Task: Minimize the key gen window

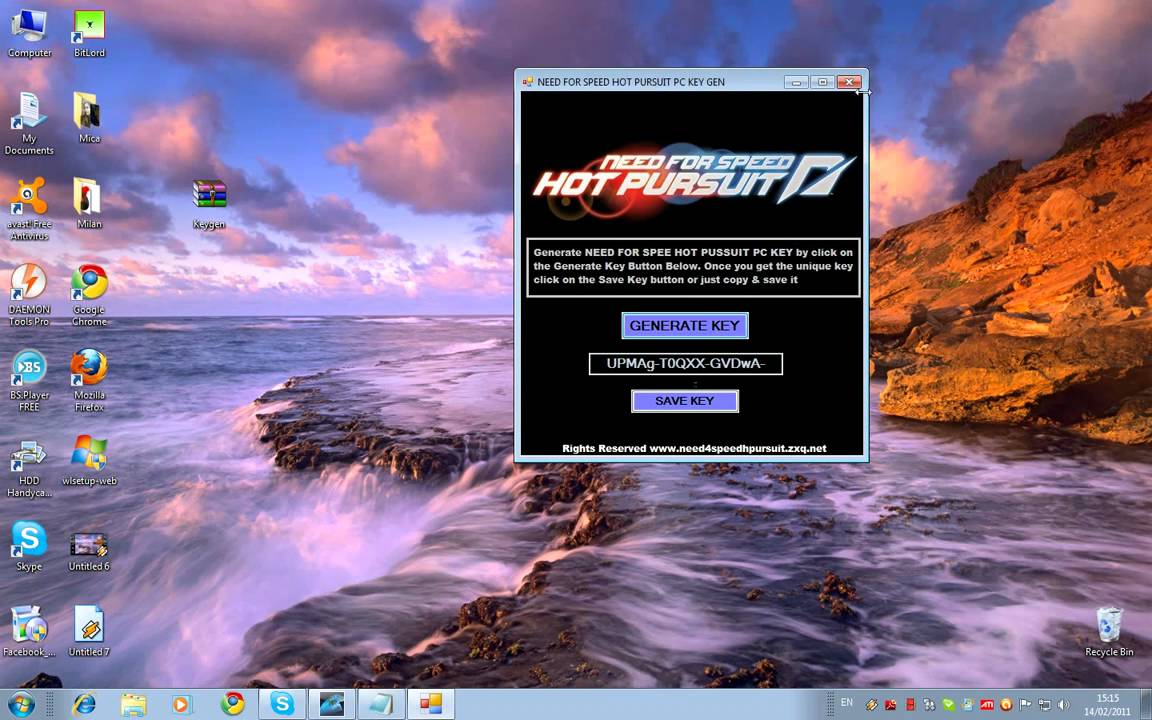Action: (796, 82)
